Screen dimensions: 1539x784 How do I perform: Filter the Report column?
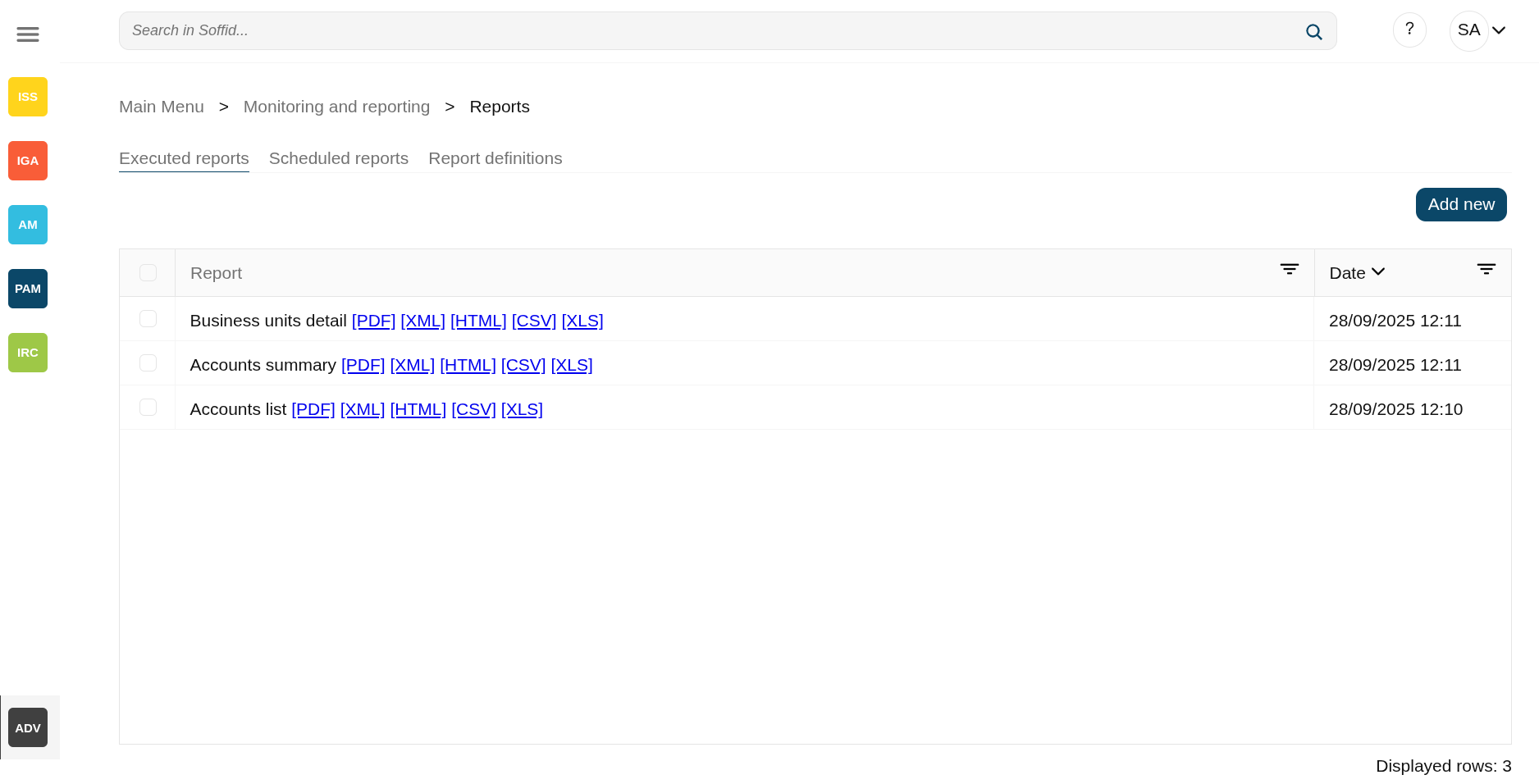(x=1289, y=269)
